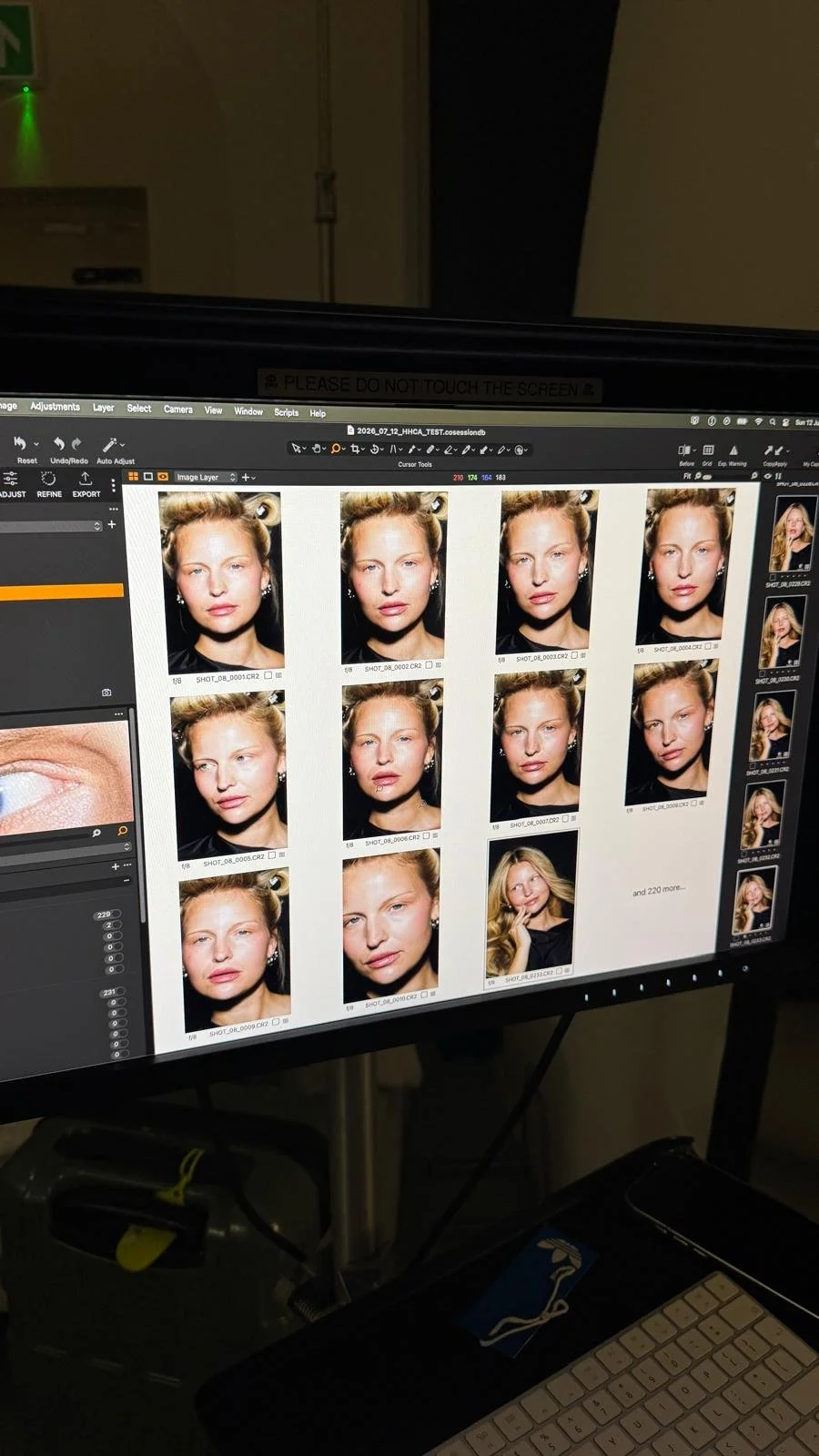Image resolution: width=819 pixels, height=1456 pixels.
Task: Toggle the Before view icon
Action: click(683, 450)
